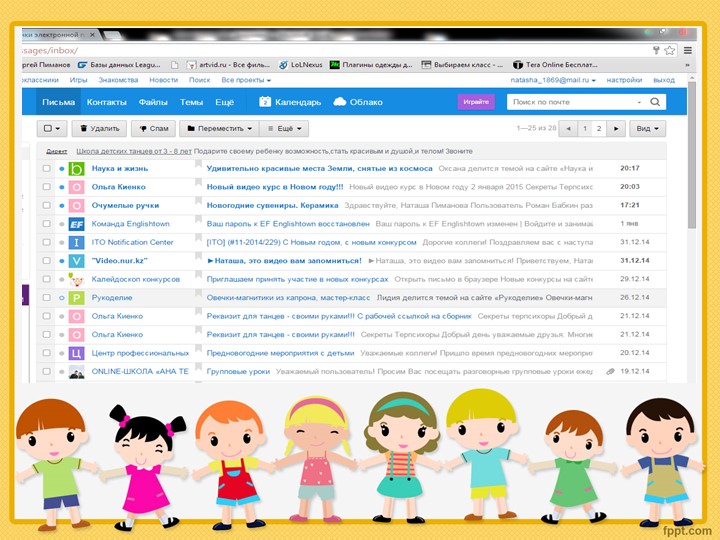Expand the Ещё toolbar dropdown
The width and height of the screenshot is (720, 540).
[x=284, y=128]
